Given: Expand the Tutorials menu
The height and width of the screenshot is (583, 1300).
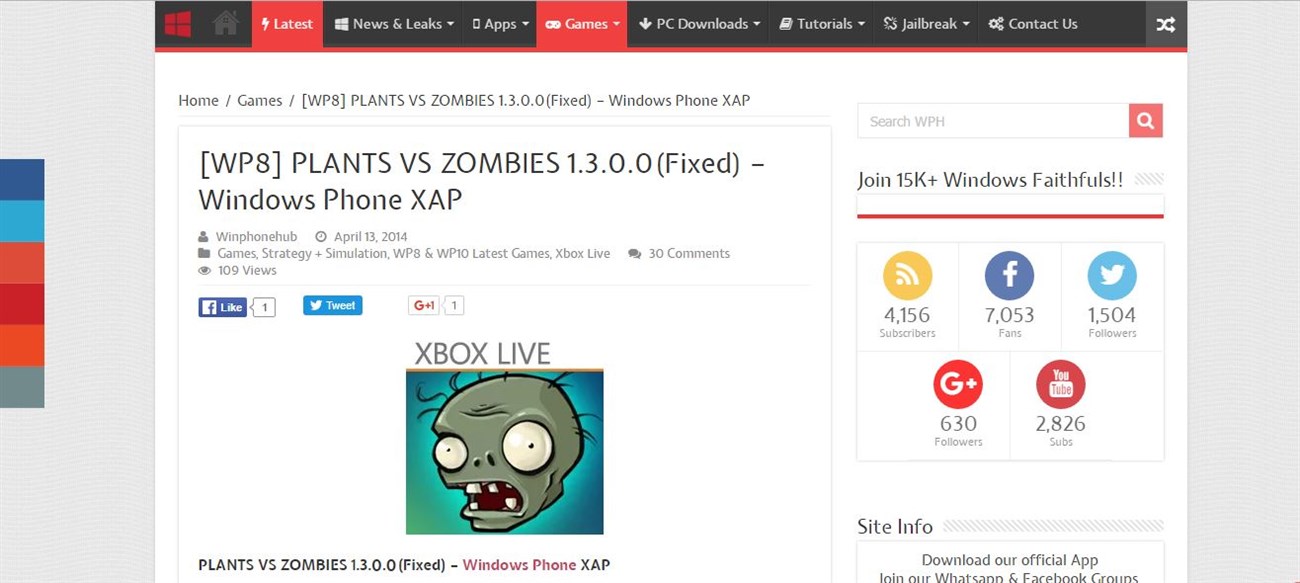Looking at the screenshot, I should click(822, 24).
